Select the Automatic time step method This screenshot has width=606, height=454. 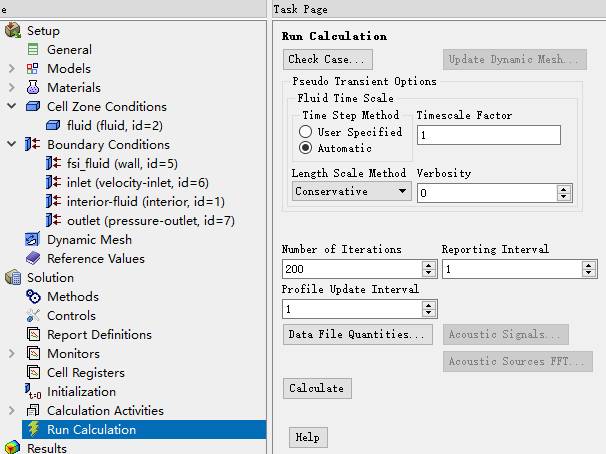coord(306,148)
